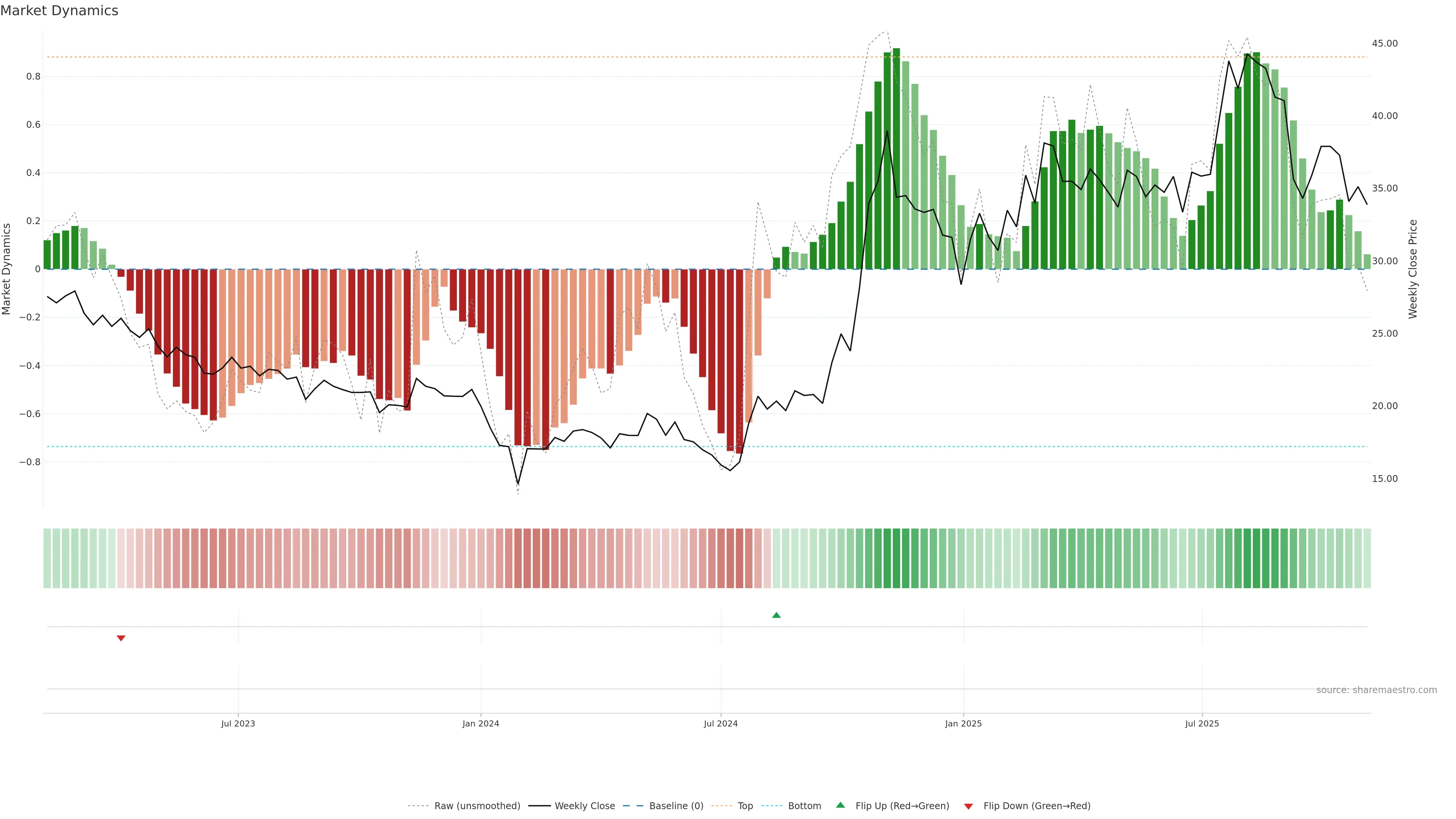Viewport: 1456px width, 819px height.
Task: Click the red Flip Down triangle marker
Action: pyautogui.click(x=121, y=638)
